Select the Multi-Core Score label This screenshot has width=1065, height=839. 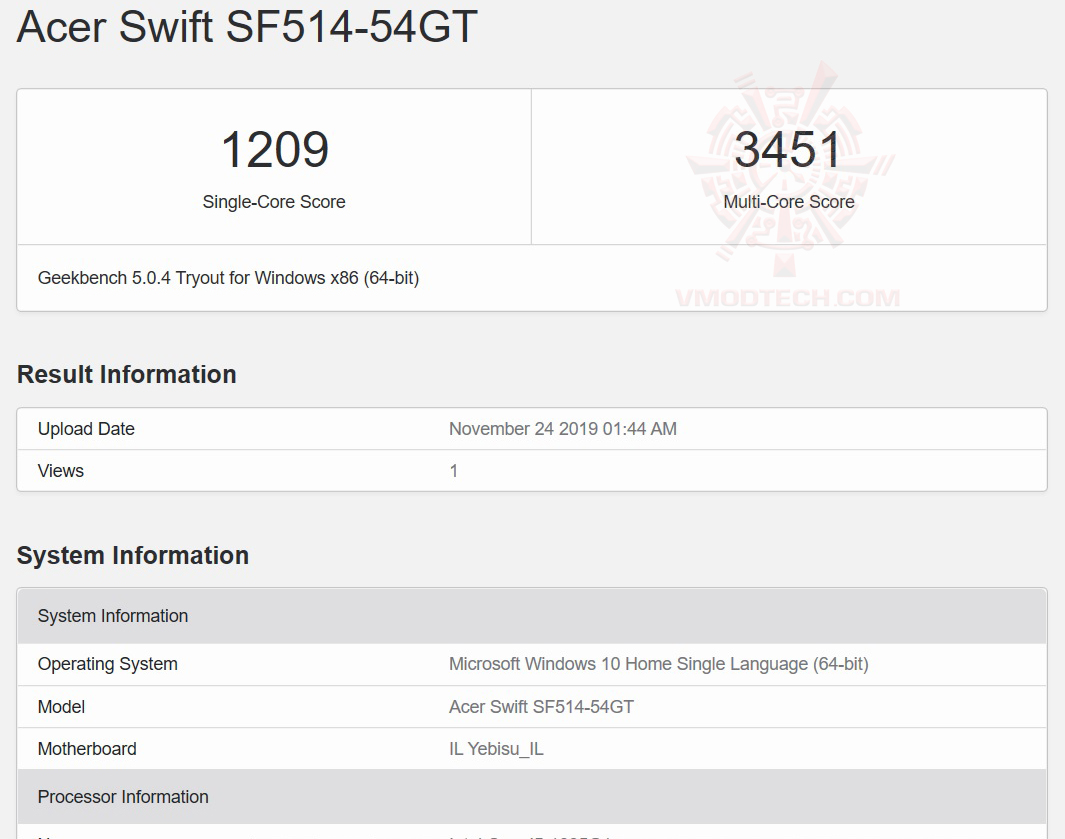coord(789,202)
